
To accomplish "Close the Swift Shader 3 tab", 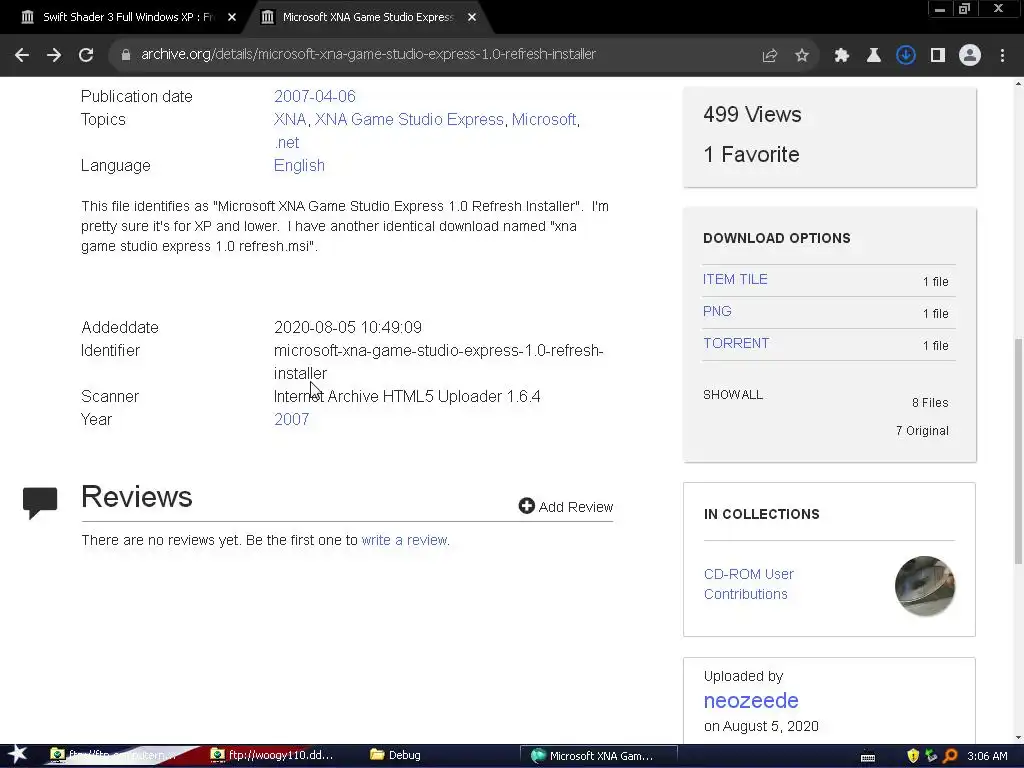I will coord(232,17).
